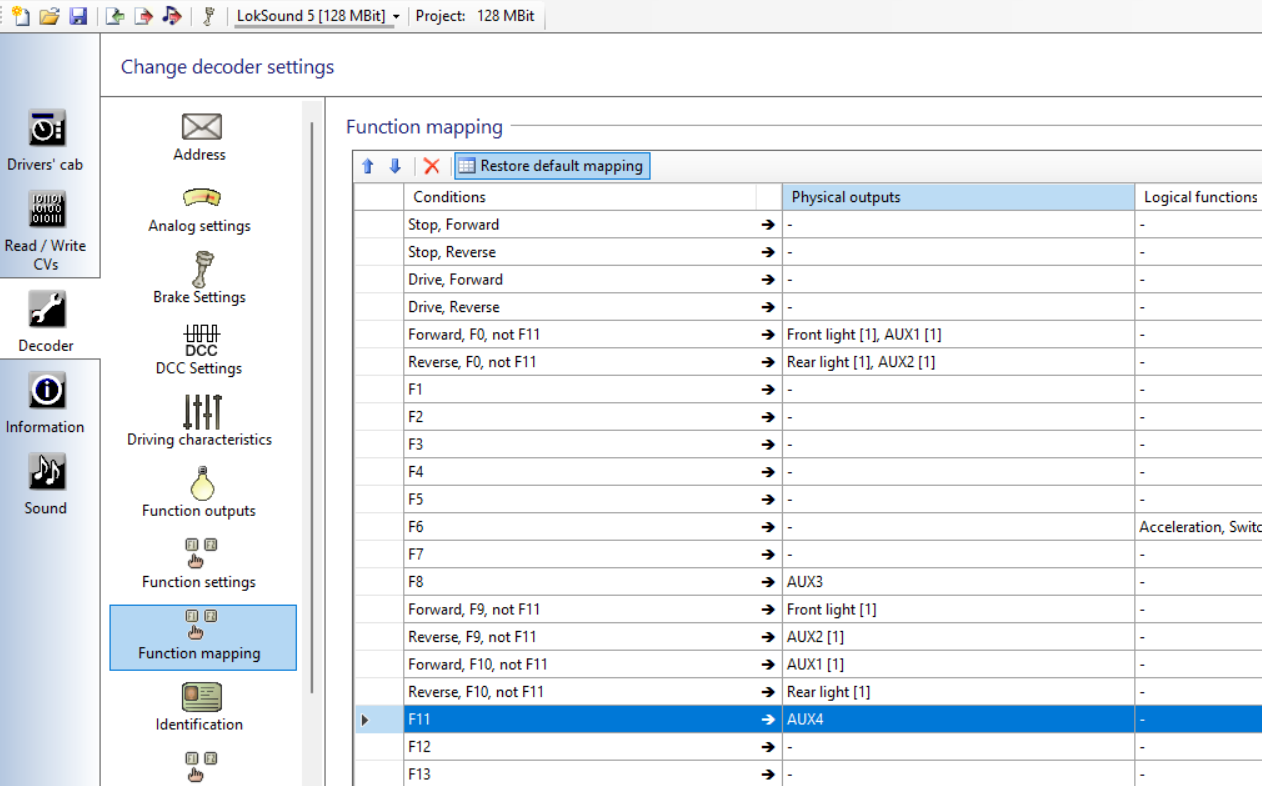Click the write sound data icon with music notes
Image resolution: width=1262 pixels, height=786 pixels.
coord(172,16)
